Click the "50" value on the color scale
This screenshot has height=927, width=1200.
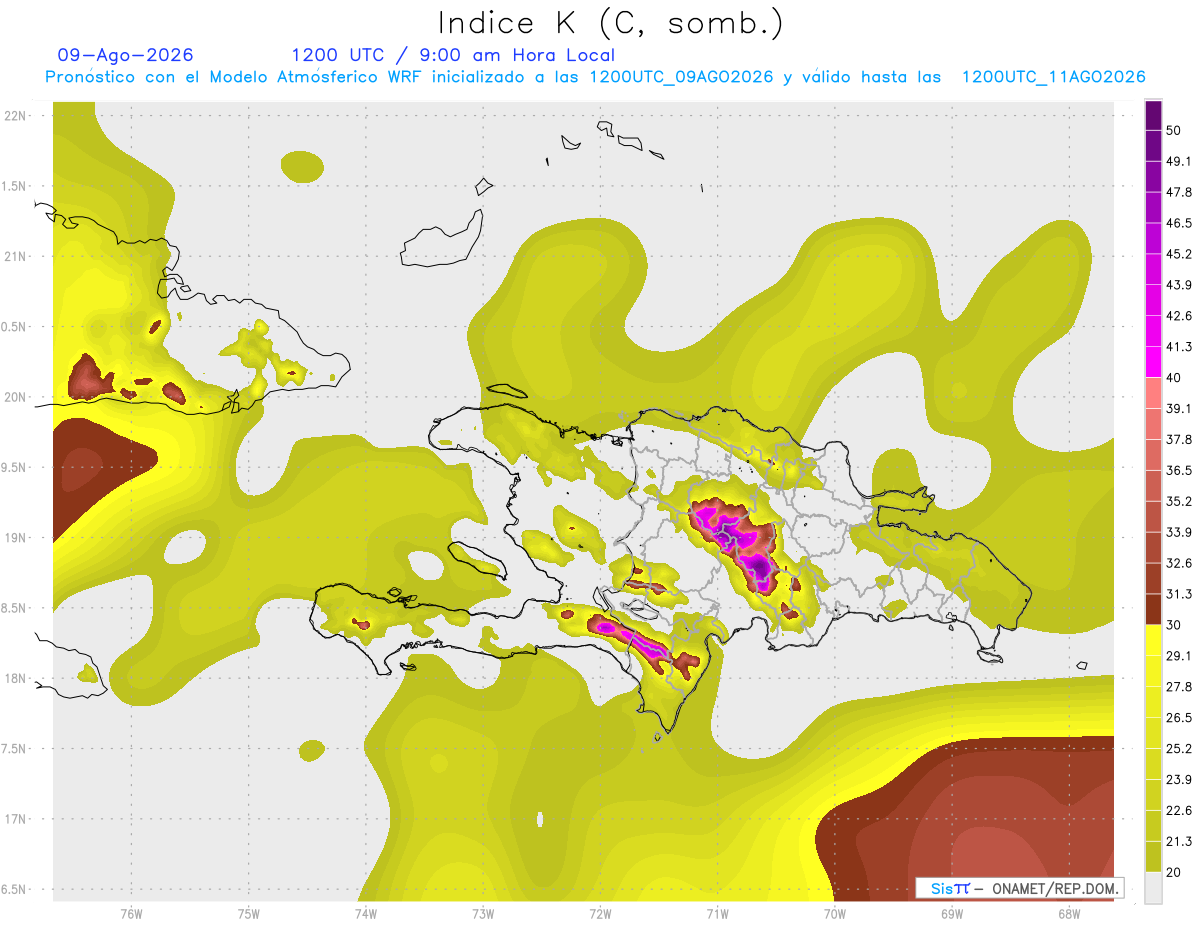tap(1175, 131)
